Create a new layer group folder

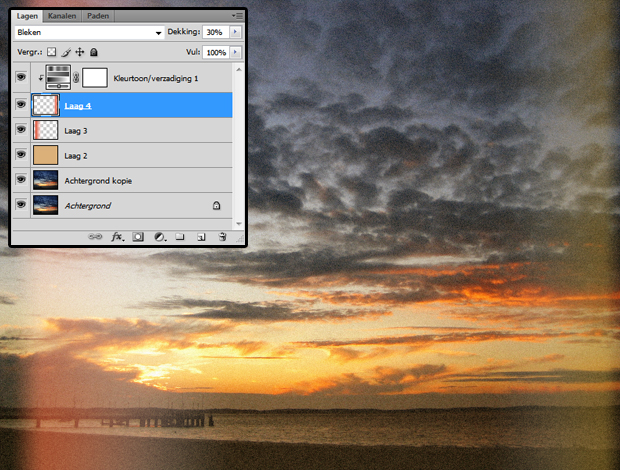tap(180, 236)
